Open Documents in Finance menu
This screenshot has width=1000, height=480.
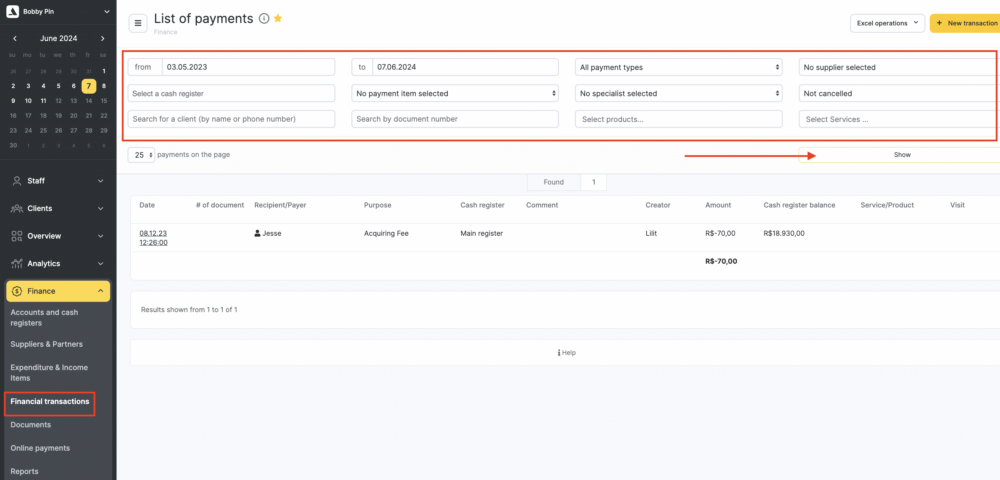pos(31,425)
